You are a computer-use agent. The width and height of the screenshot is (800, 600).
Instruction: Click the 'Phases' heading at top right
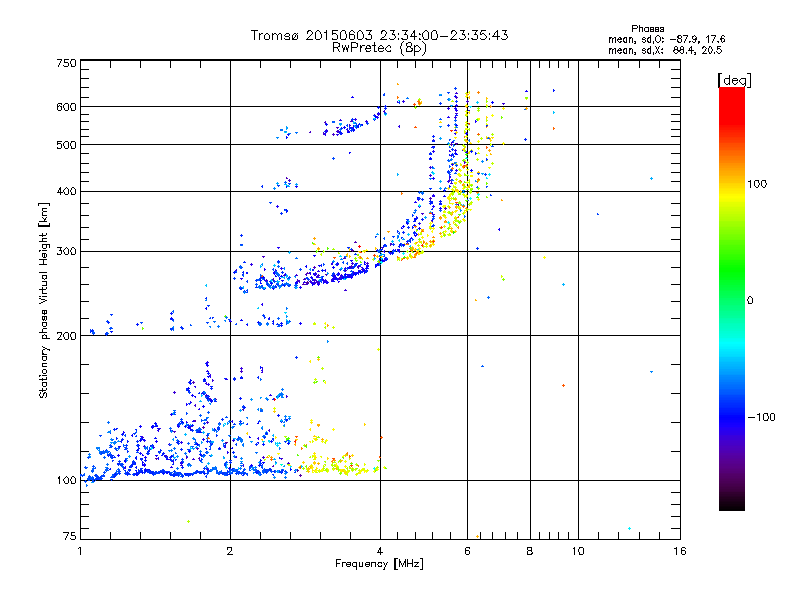pos(647,29)
